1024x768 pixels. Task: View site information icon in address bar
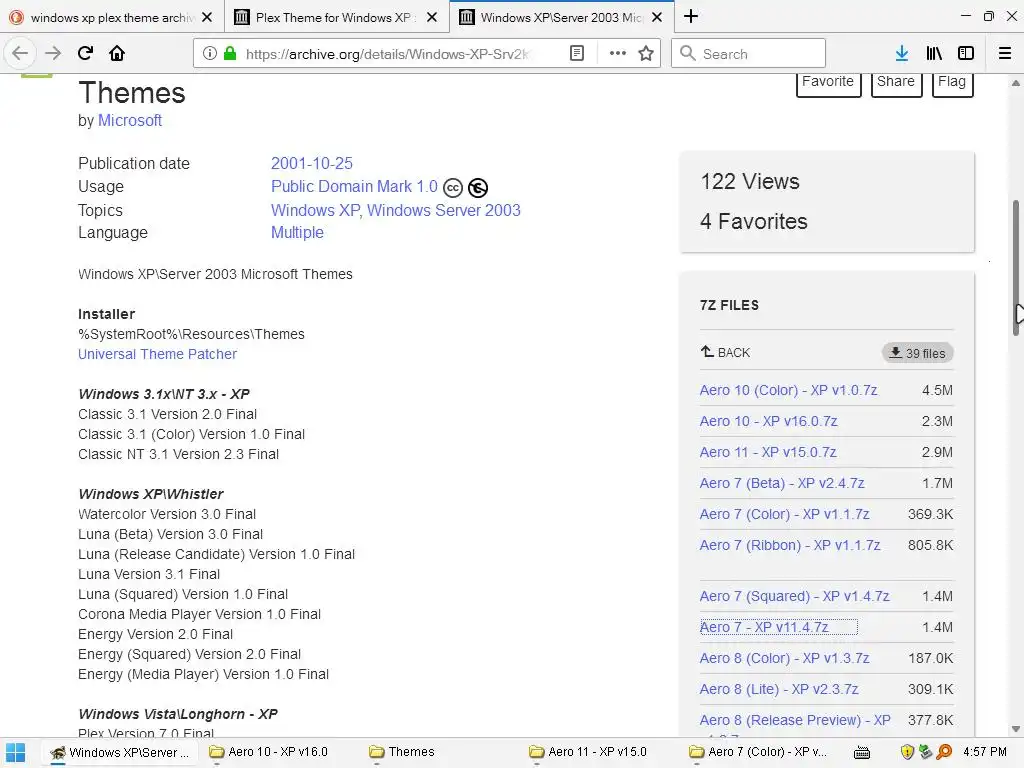click(x=210, y=54)
